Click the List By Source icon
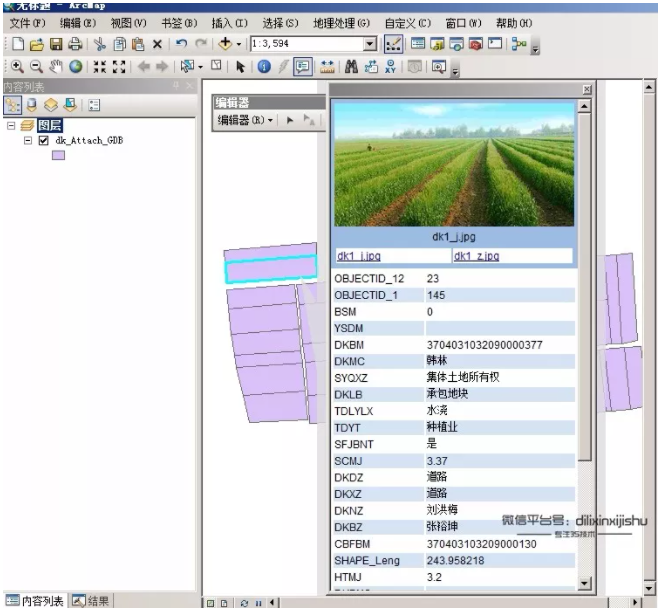661x611 pixels. coord(32,105)
